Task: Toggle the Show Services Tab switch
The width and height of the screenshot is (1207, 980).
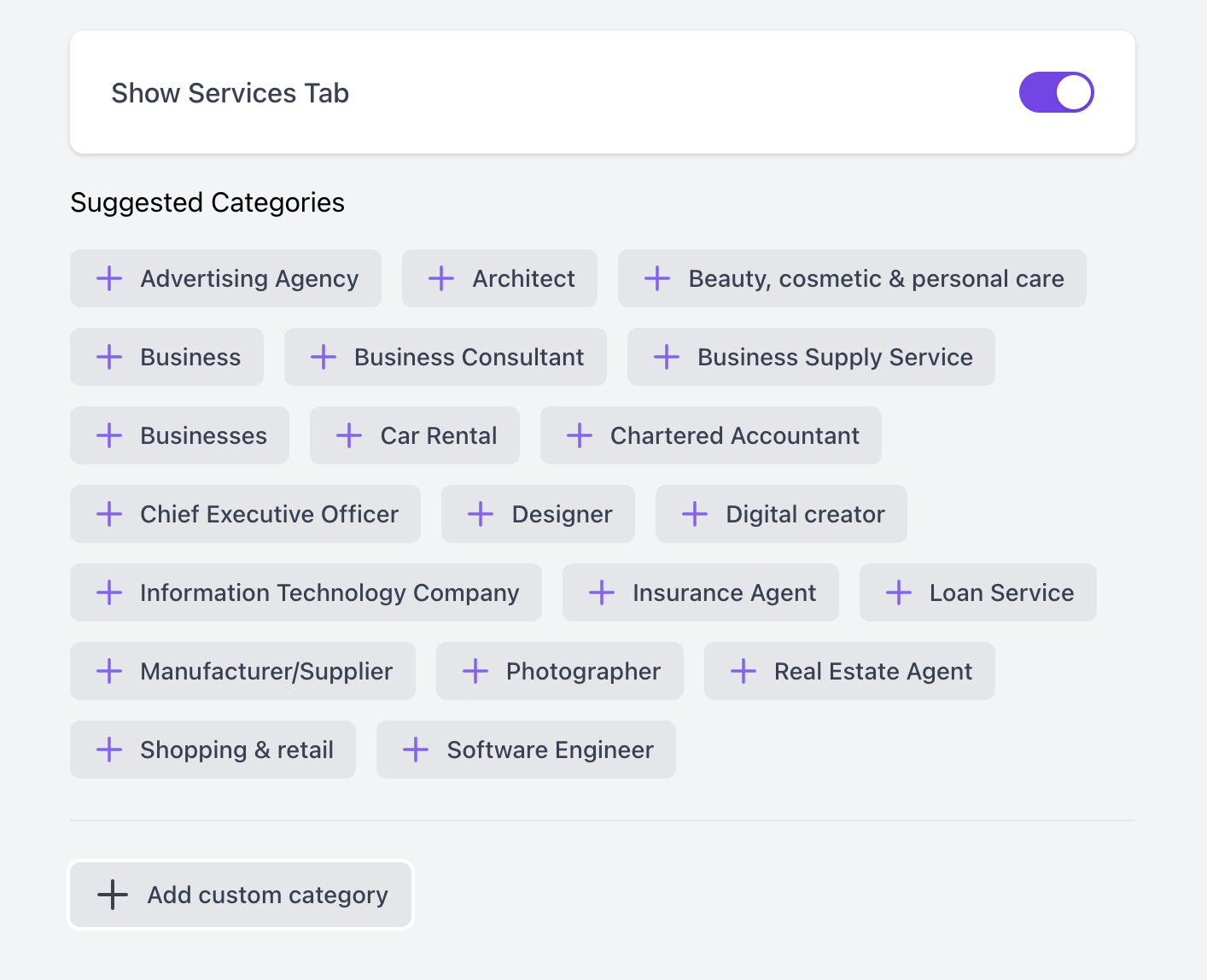Action: (1056, 92)
